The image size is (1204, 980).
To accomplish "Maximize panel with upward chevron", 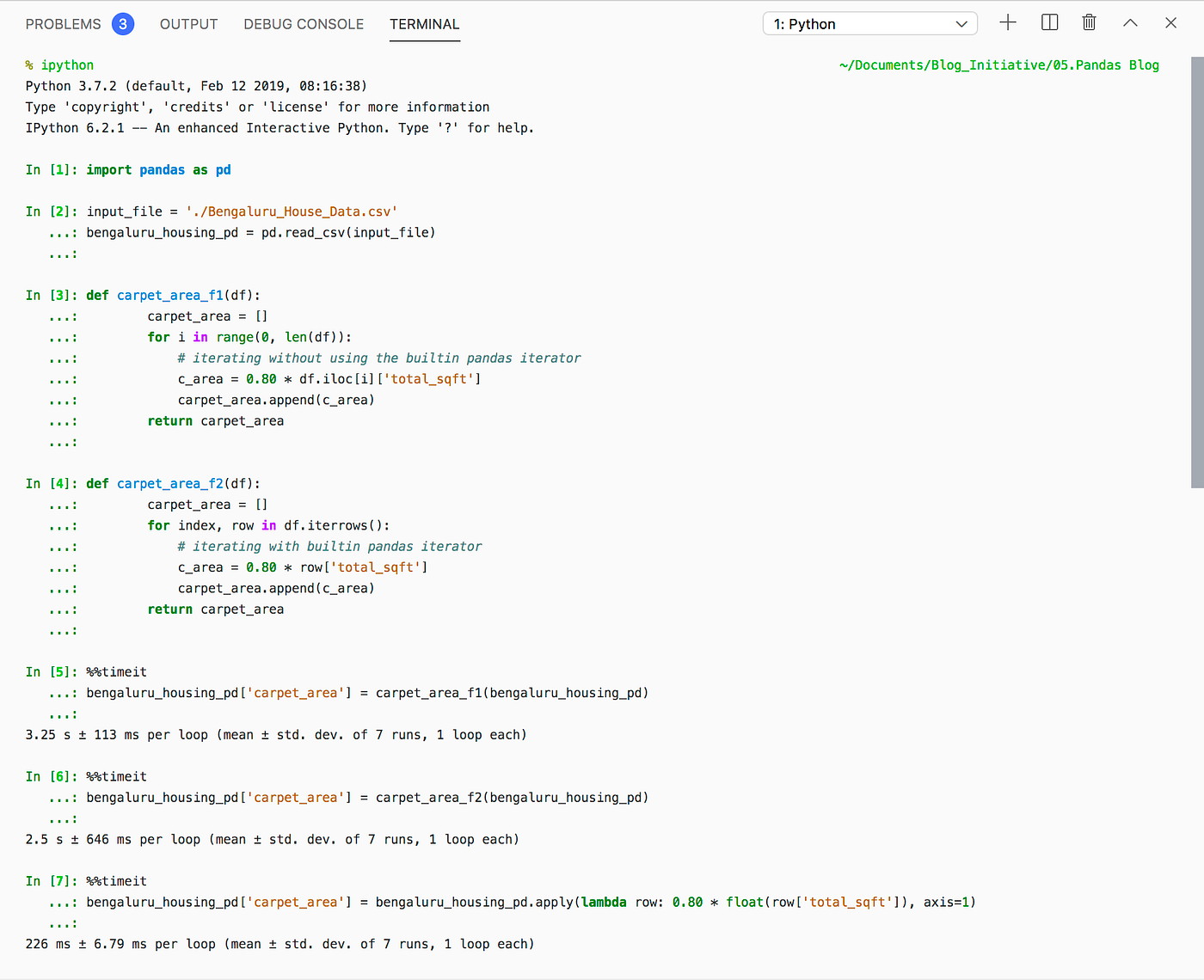I will 1130,23.
